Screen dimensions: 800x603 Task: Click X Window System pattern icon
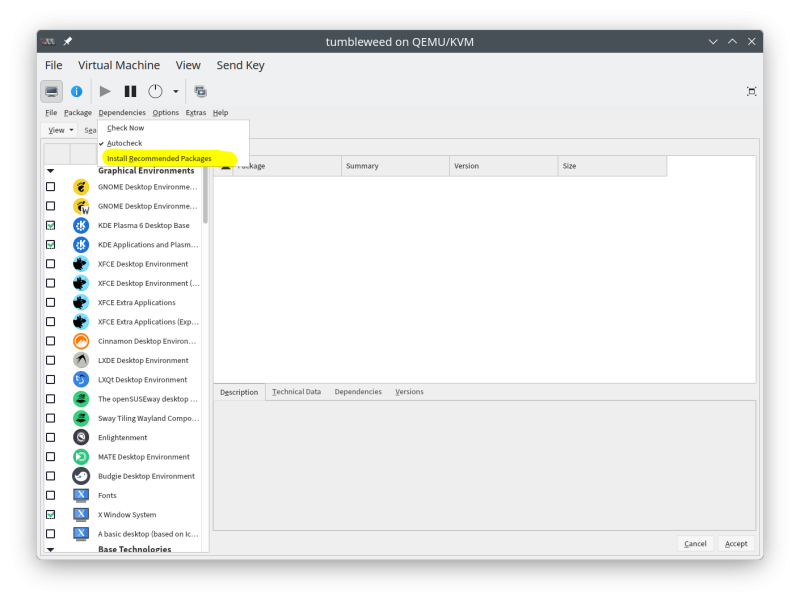[x=81, y=514]
